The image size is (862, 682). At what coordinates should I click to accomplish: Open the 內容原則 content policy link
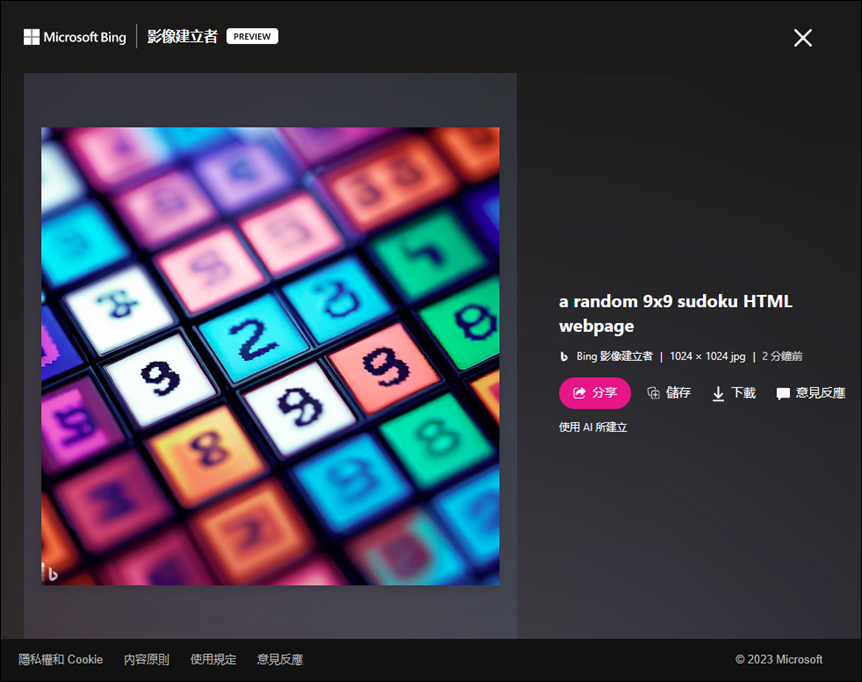(x=146, y=659)
